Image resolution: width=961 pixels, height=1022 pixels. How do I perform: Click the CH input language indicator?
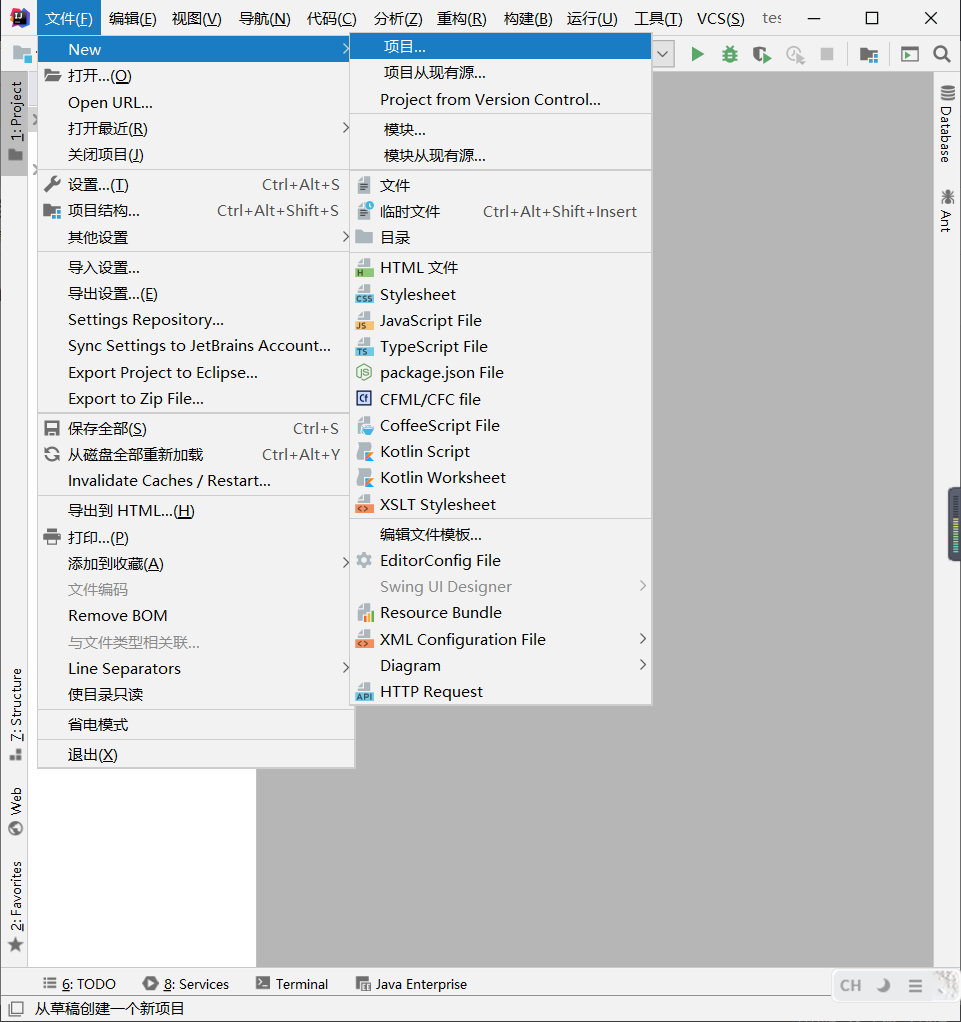coord(849,985)
